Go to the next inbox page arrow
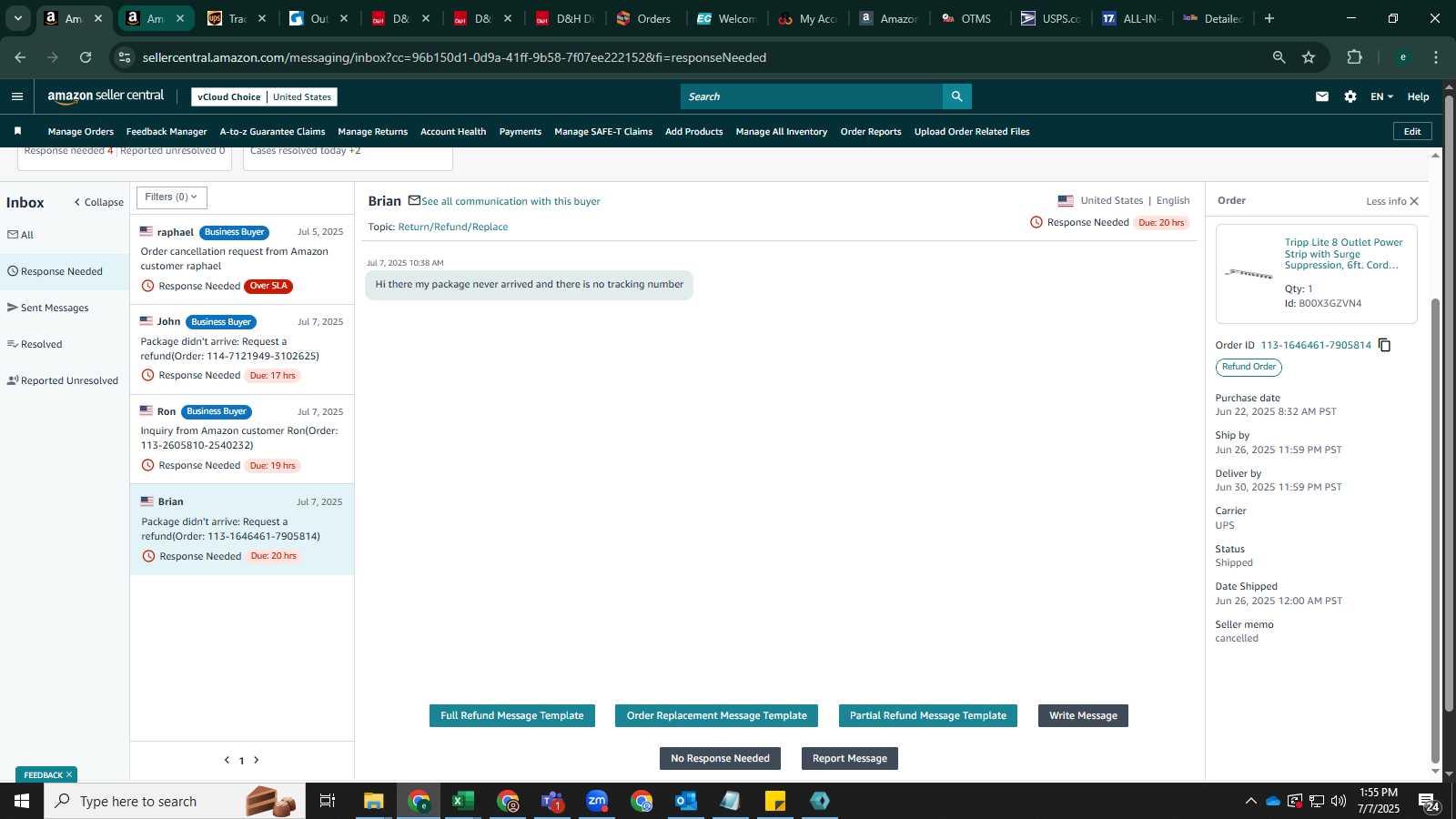Image resolution: width=1456 pixels, height=819 pixels. [x=257, y=760]
